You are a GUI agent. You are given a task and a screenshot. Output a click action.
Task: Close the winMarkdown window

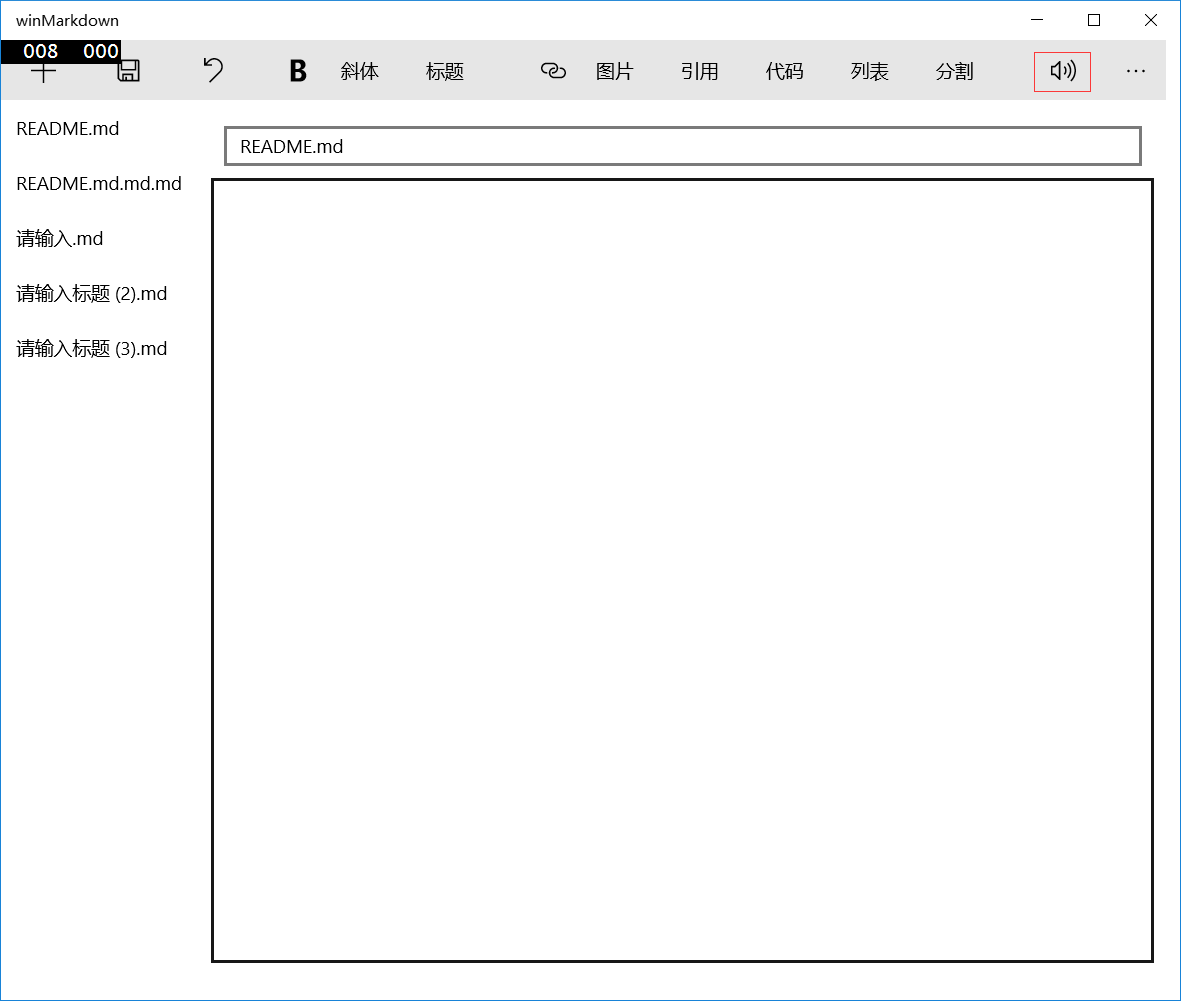click(x=1151, y=20)
